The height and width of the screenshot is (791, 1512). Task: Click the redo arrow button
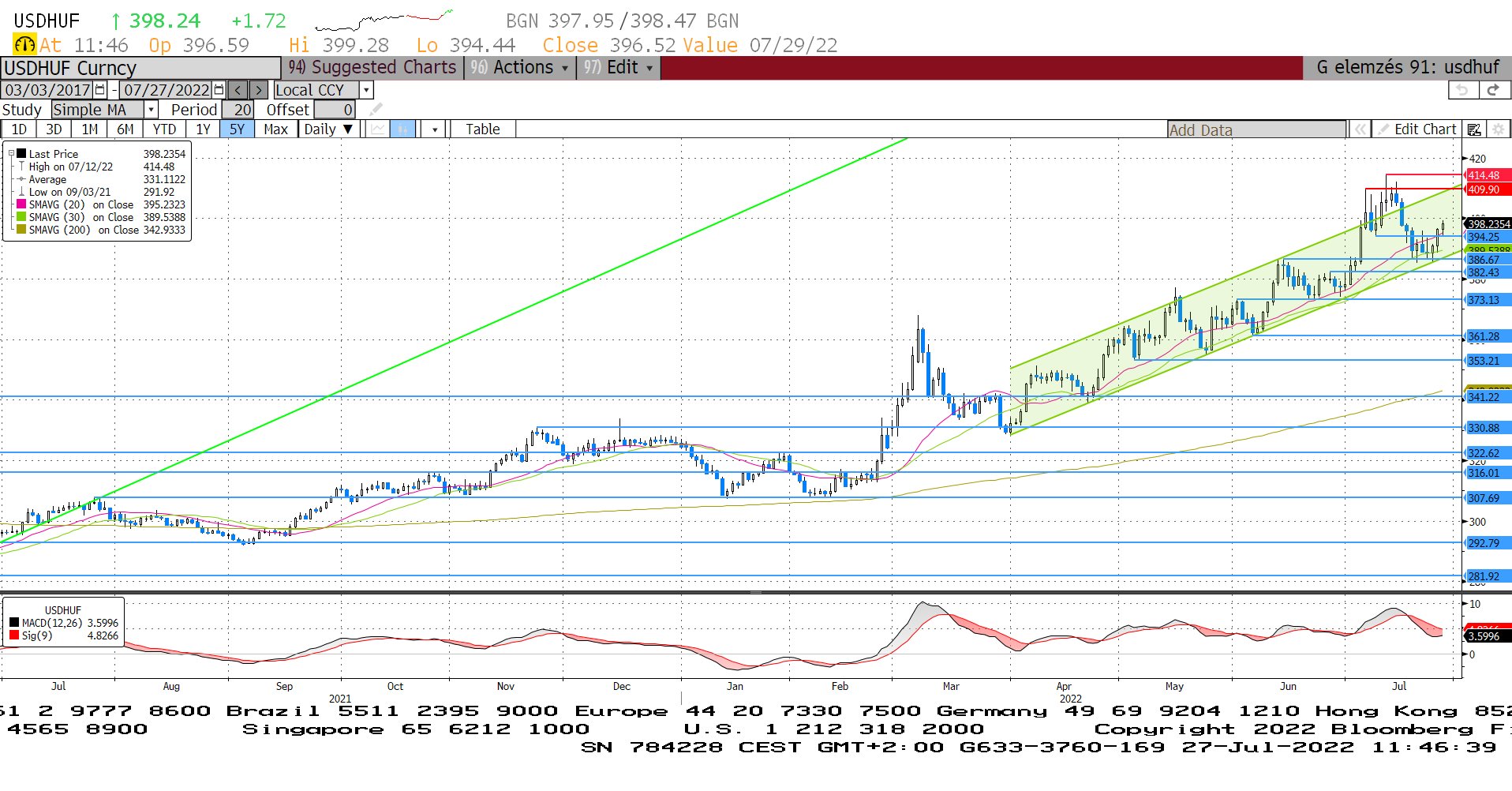click(1492, 90)
